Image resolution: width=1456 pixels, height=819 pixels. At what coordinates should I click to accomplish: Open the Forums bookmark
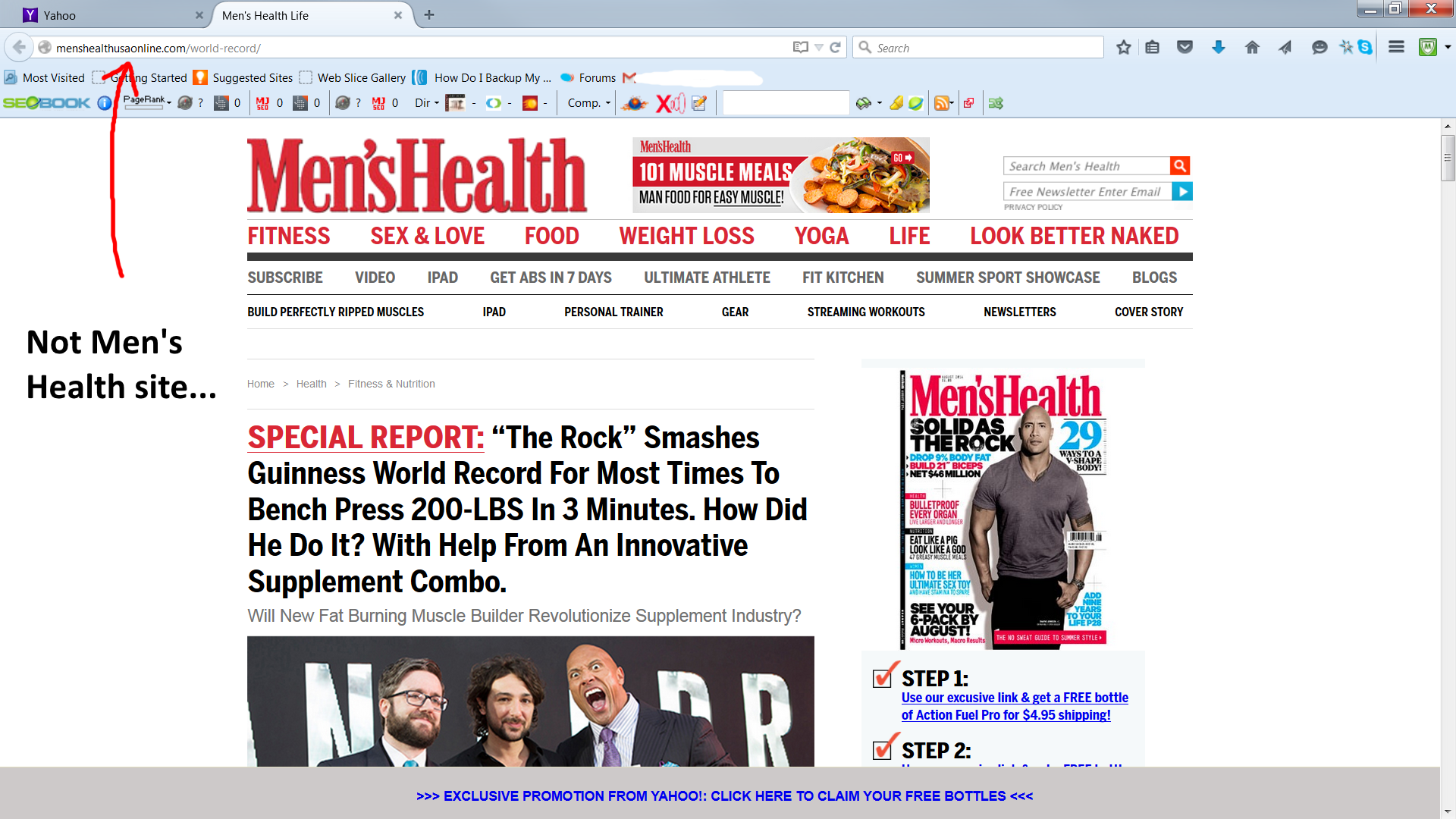(588, 77)
